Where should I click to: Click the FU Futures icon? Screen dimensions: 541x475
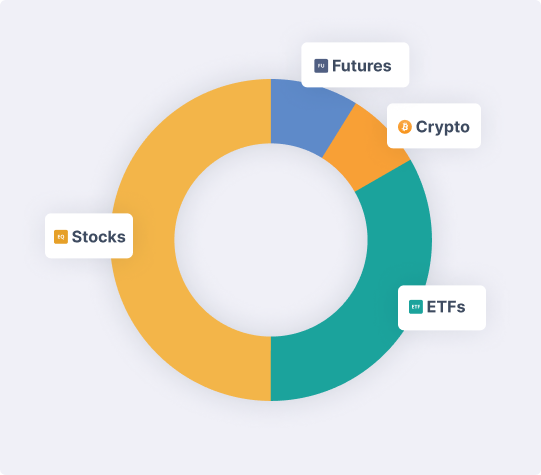point(321,66)
